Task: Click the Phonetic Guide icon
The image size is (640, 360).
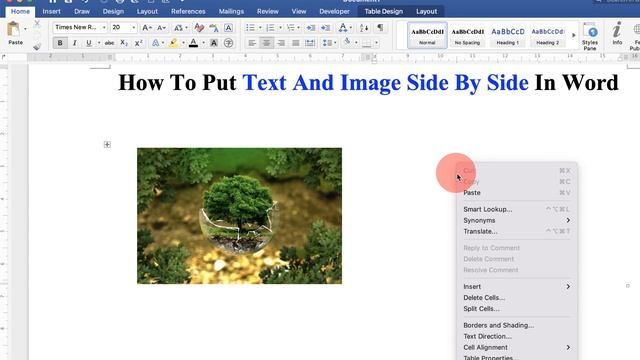Action: click(x=213, y=28)
